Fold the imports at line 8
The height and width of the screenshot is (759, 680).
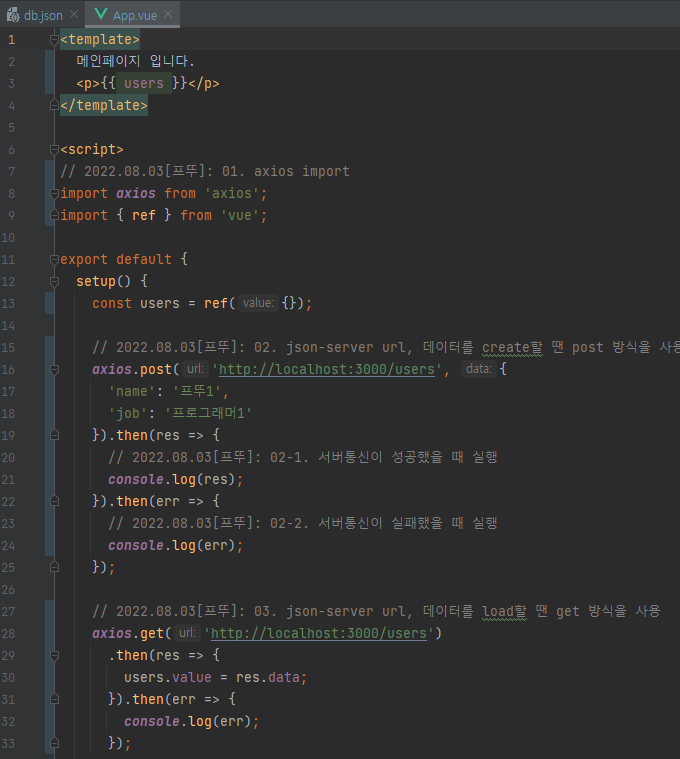coord(54,194)
